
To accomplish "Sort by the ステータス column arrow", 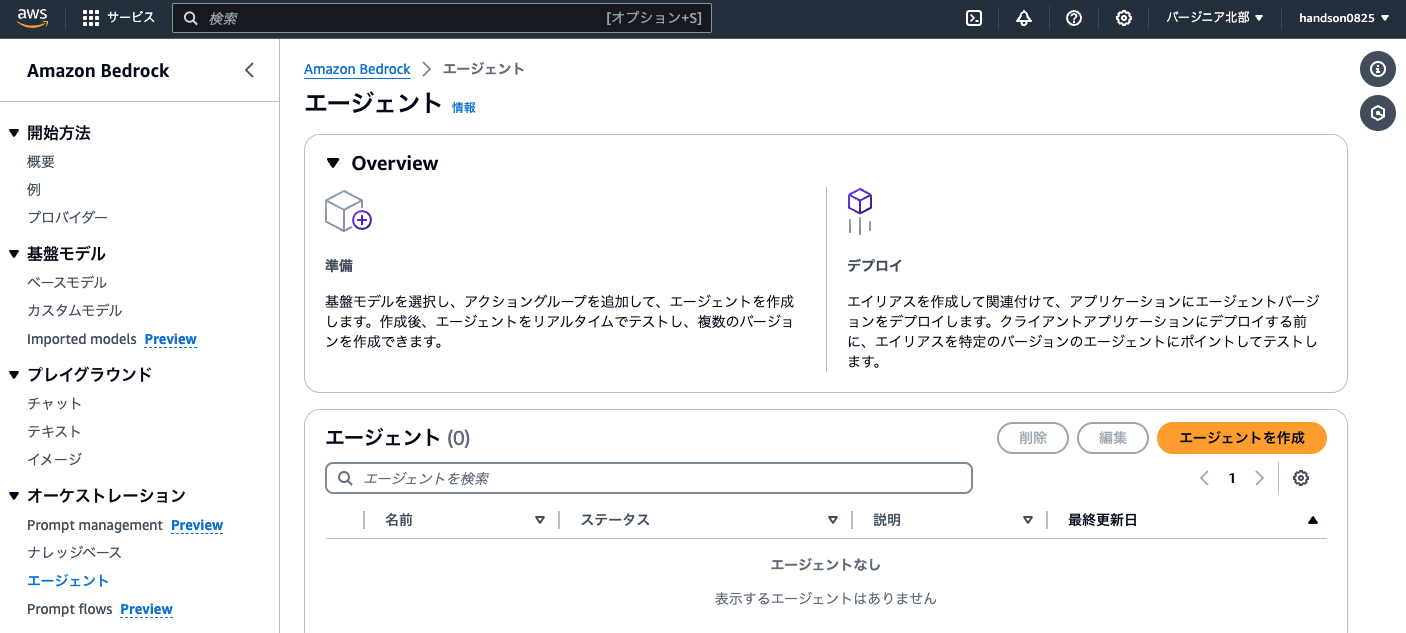I will tap(833, 520).
